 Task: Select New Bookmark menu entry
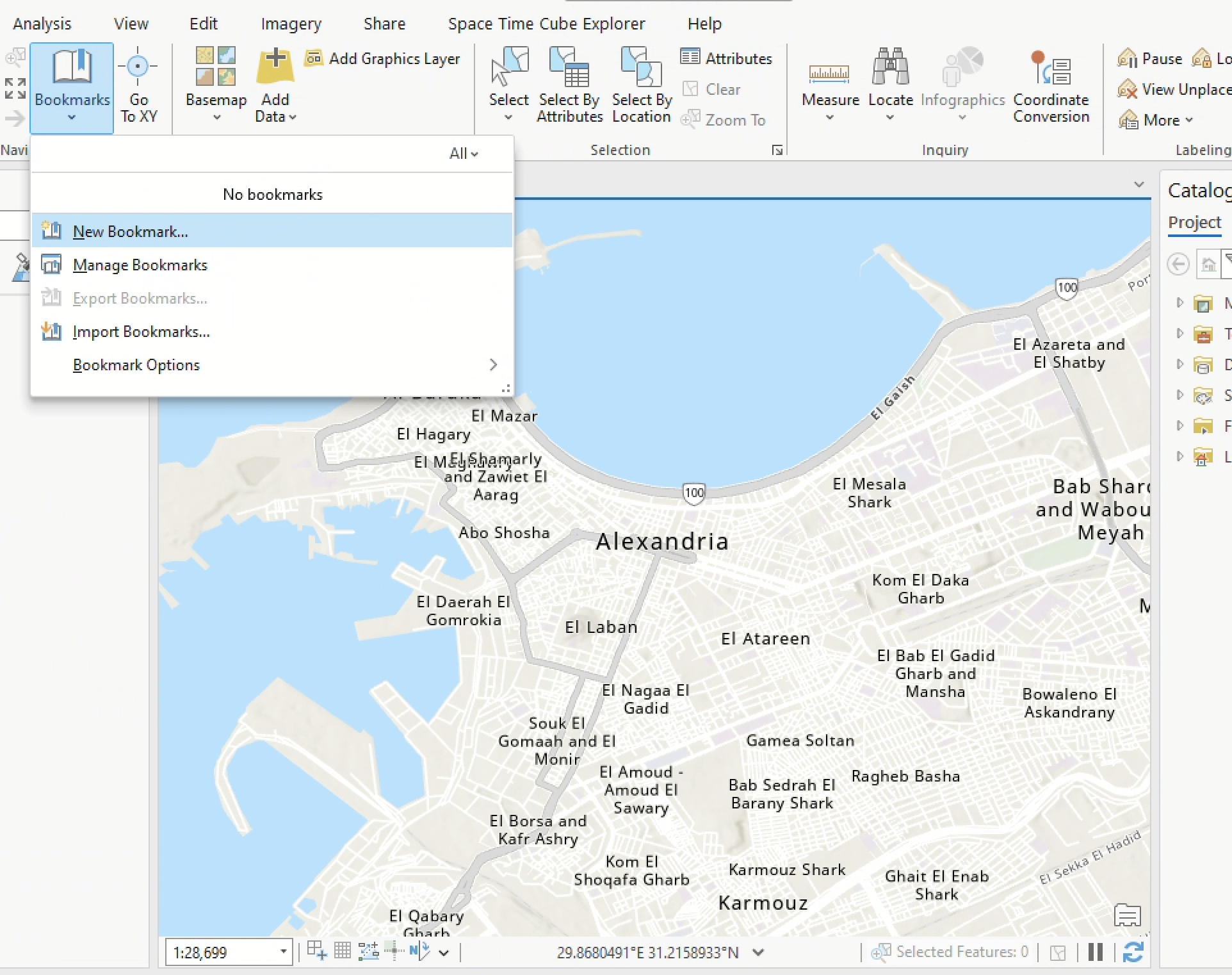click(131, 231)
